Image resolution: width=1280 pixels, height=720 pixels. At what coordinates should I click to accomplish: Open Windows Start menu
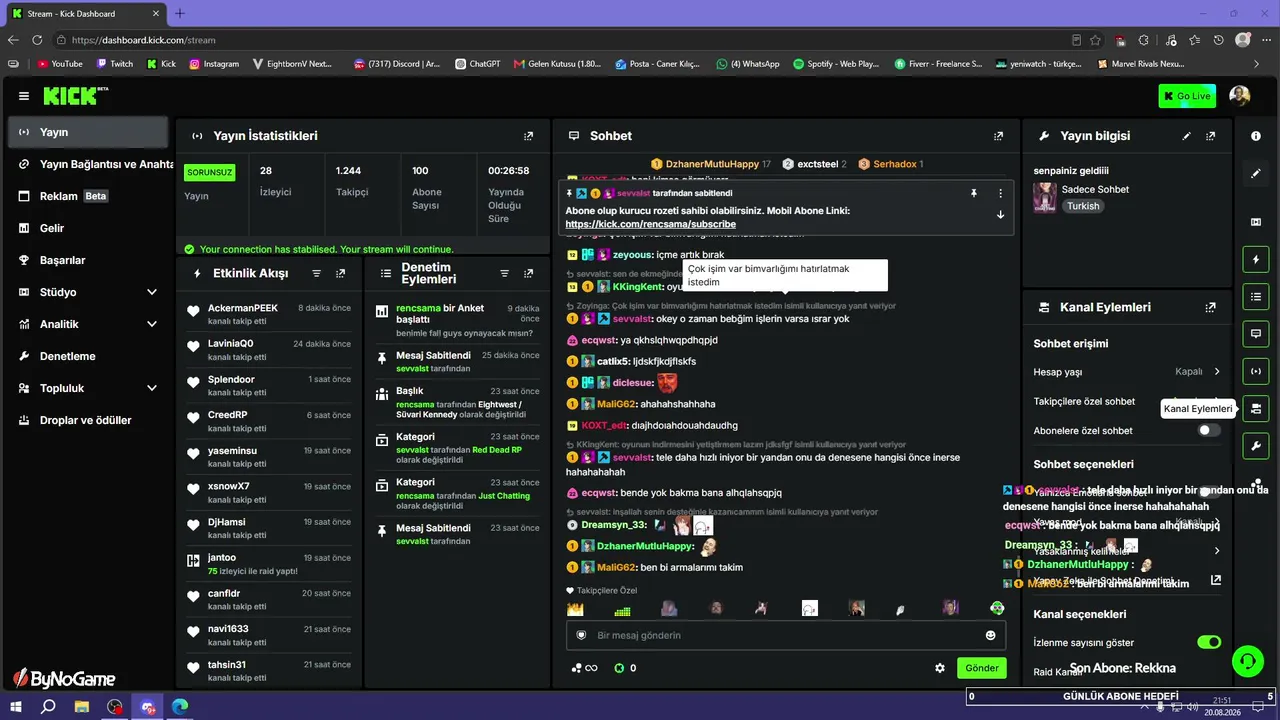click(x=17, y=707)
